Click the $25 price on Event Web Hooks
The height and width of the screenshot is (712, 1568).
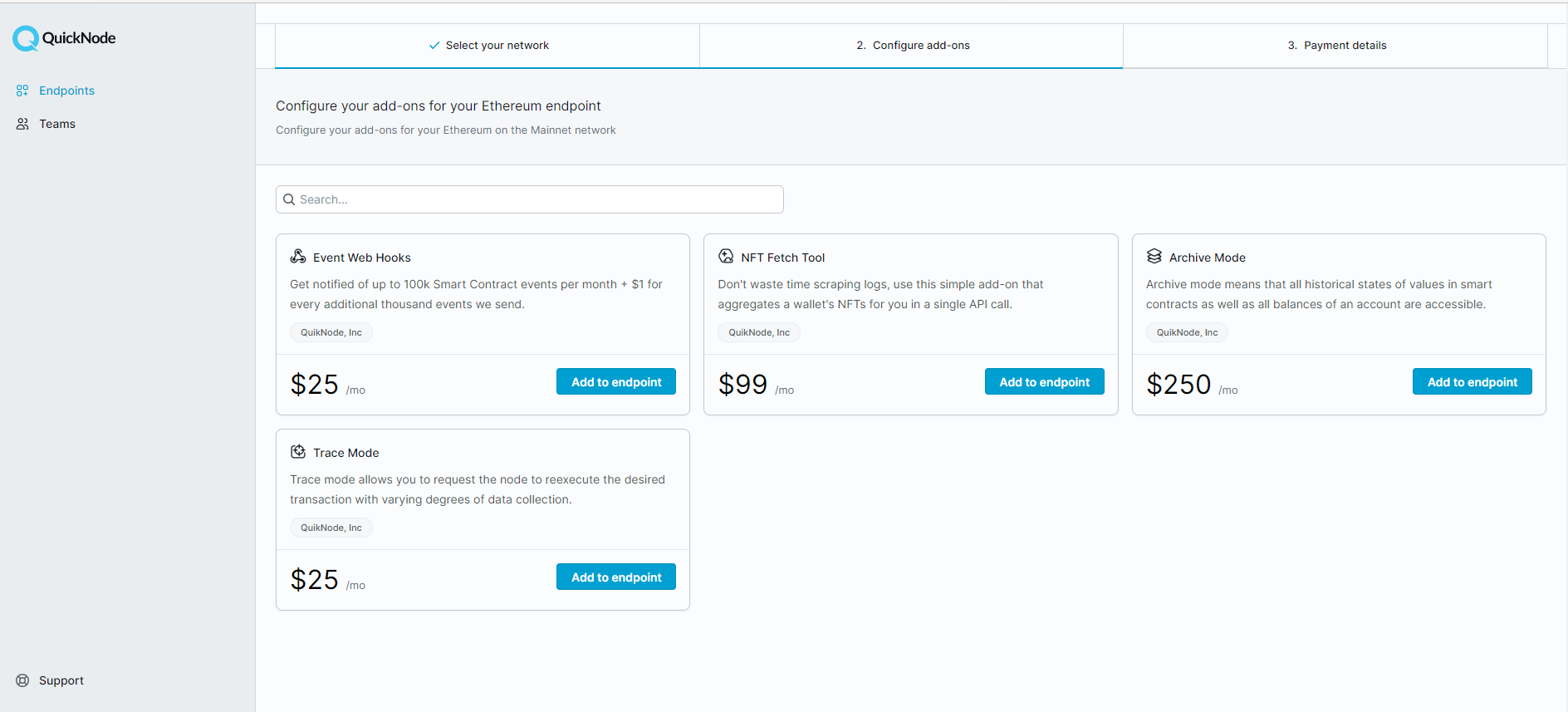(x=314, y=384)
